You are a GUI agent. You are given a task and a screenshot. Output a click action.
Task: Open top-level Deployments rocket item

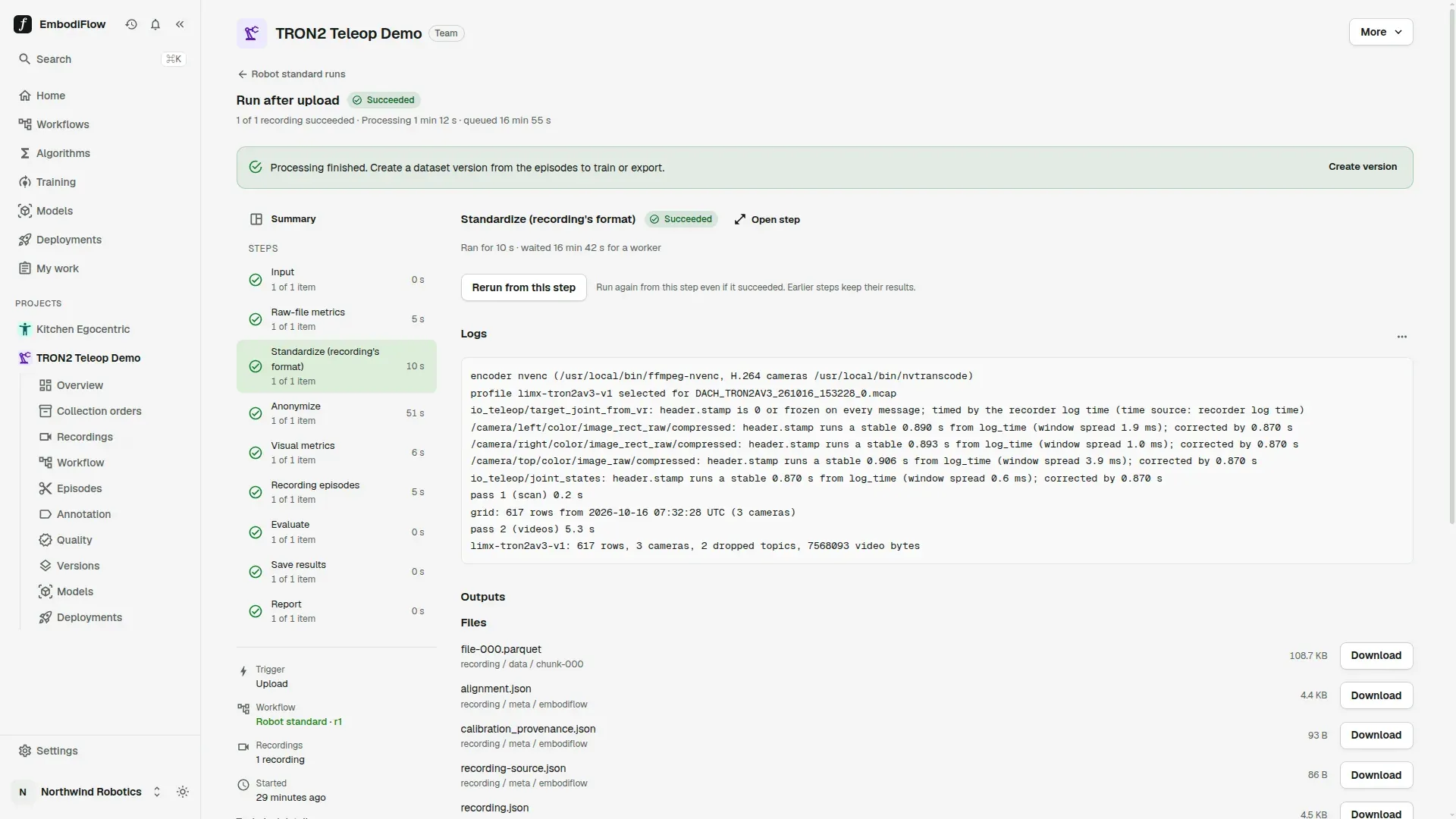100,240
